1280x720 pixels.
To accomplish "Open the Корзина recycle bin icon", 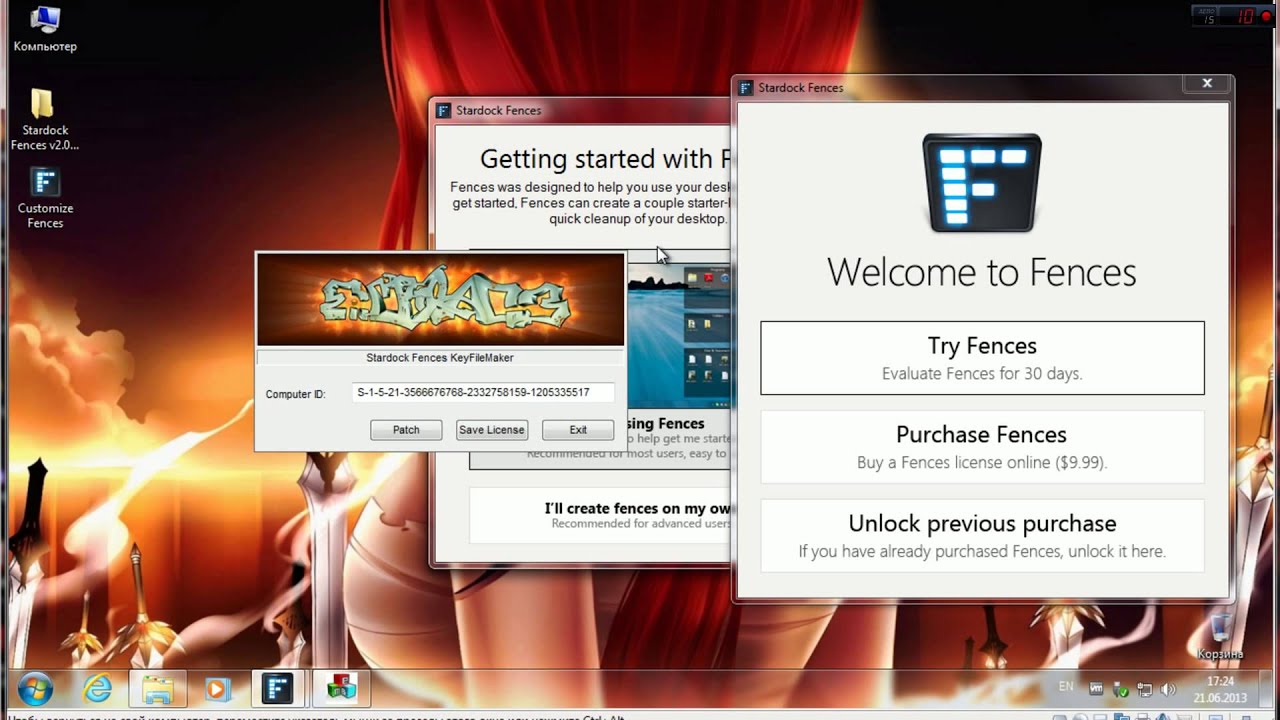I will pyautogui.click(x=1220, y=636).
